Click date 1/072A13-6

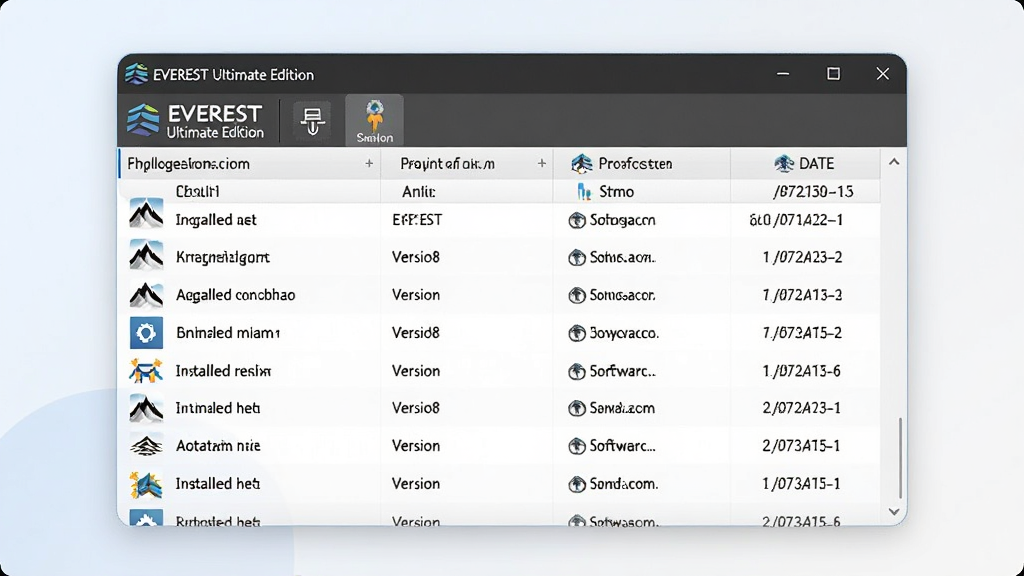coord(801,371)
